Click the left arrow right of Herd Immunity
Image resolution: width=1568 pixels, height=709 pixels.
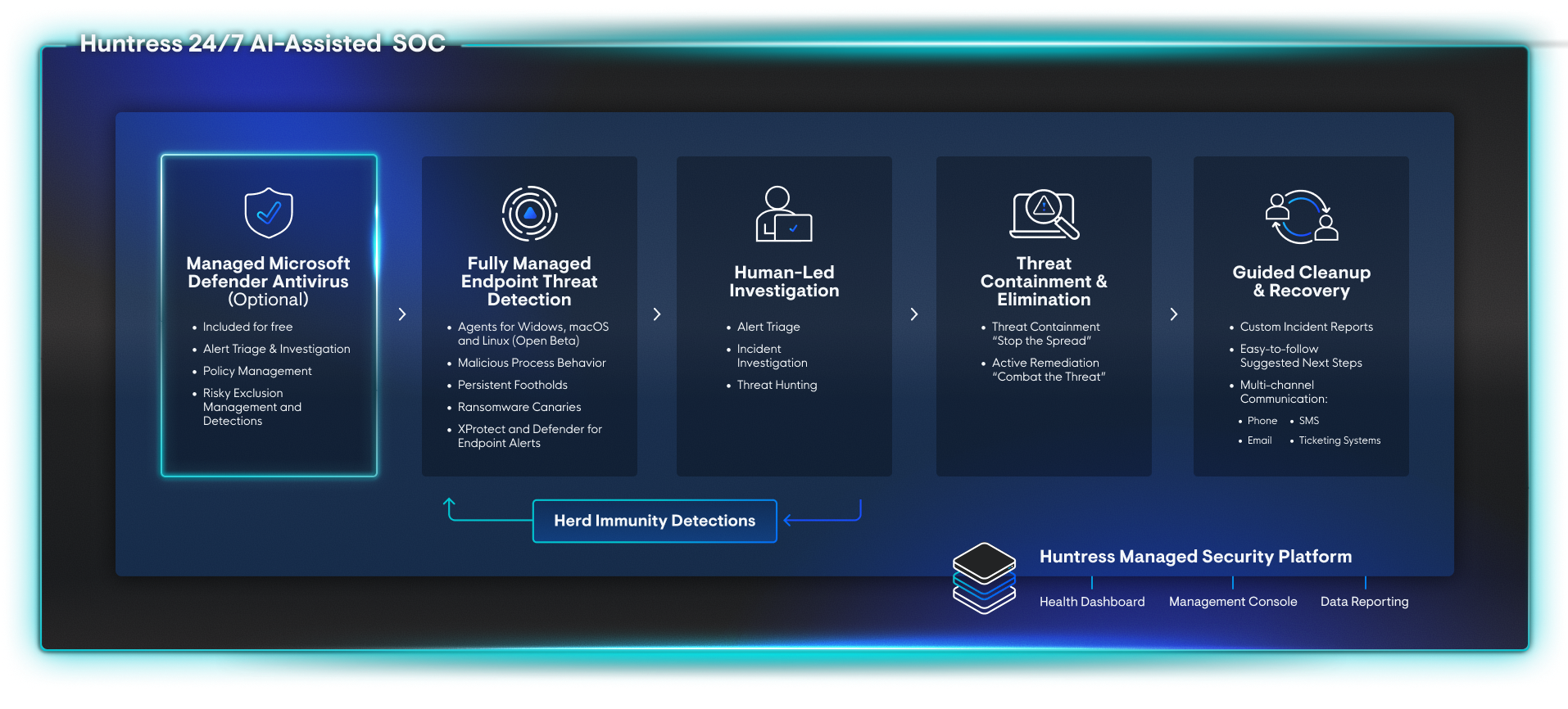pyautogui.click(x=789, y=520)
